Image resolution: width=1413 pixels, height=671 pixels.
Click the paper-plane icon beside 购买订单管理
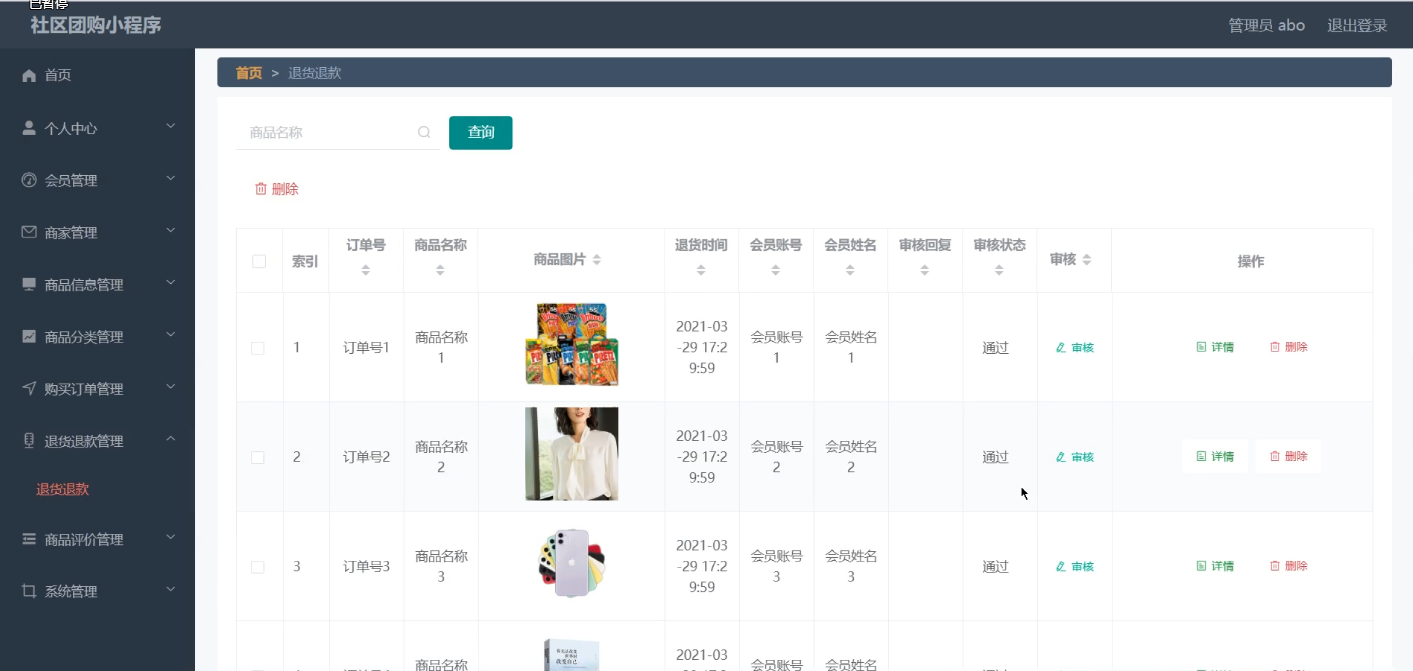[x=29, y=388]
